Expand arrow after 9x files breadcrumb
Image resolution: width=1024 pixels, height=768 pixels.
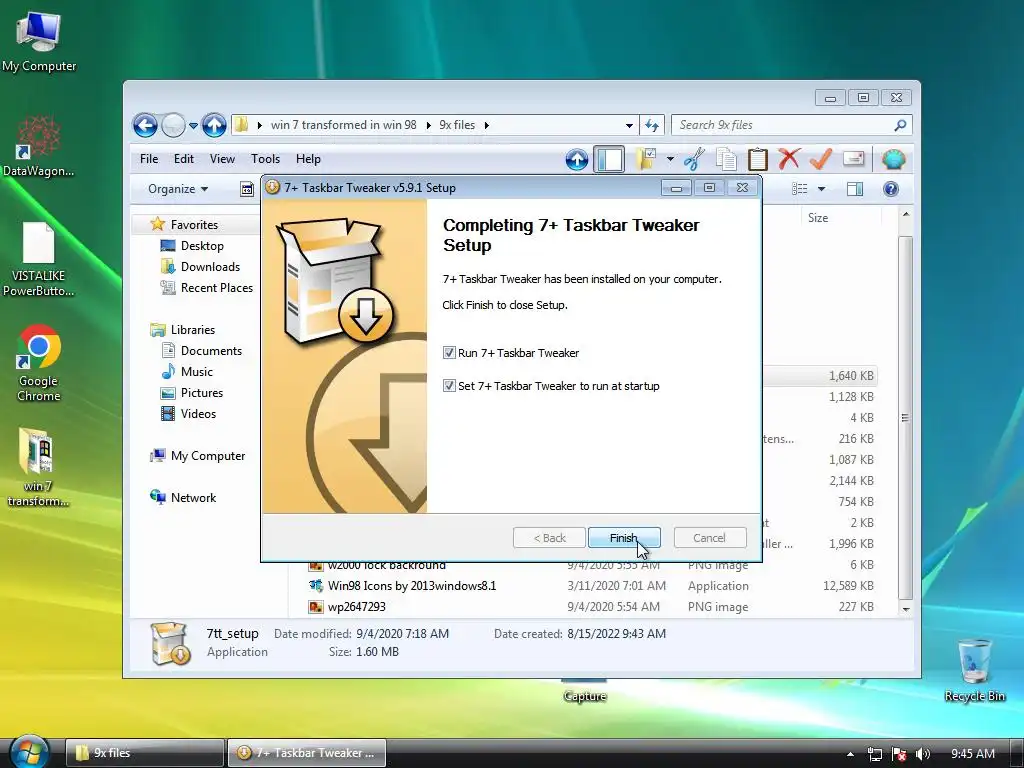487,125
